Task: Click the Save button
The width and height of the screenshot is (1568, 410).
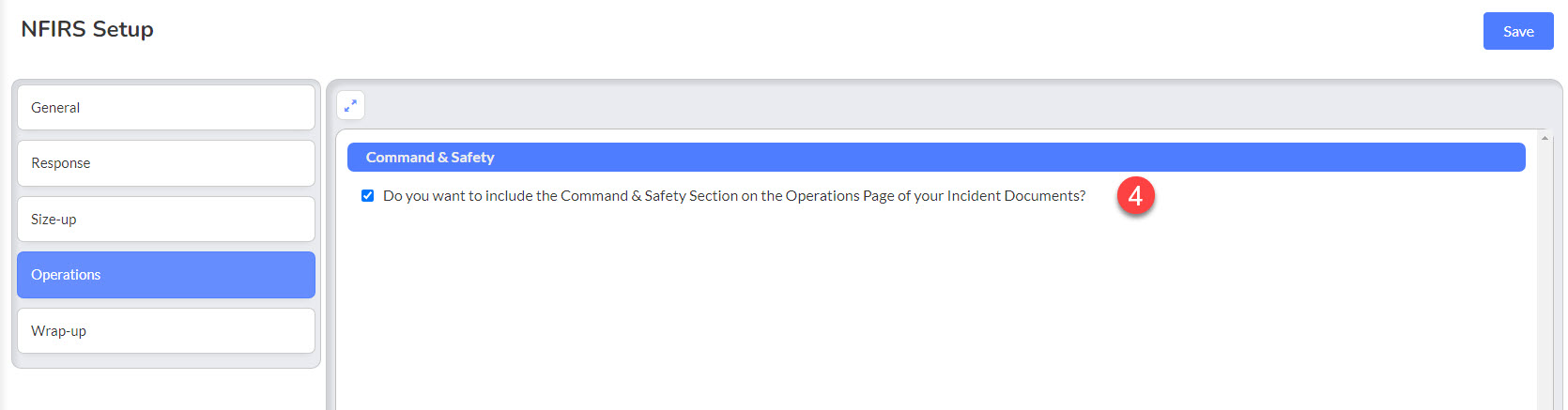Action: tap(1518, 31)
